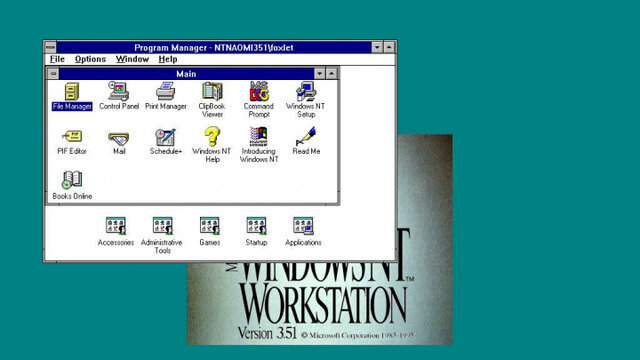Maximize the Main group window
The width and height of the screenshot is (640, 360).
[x=331, y=74]
